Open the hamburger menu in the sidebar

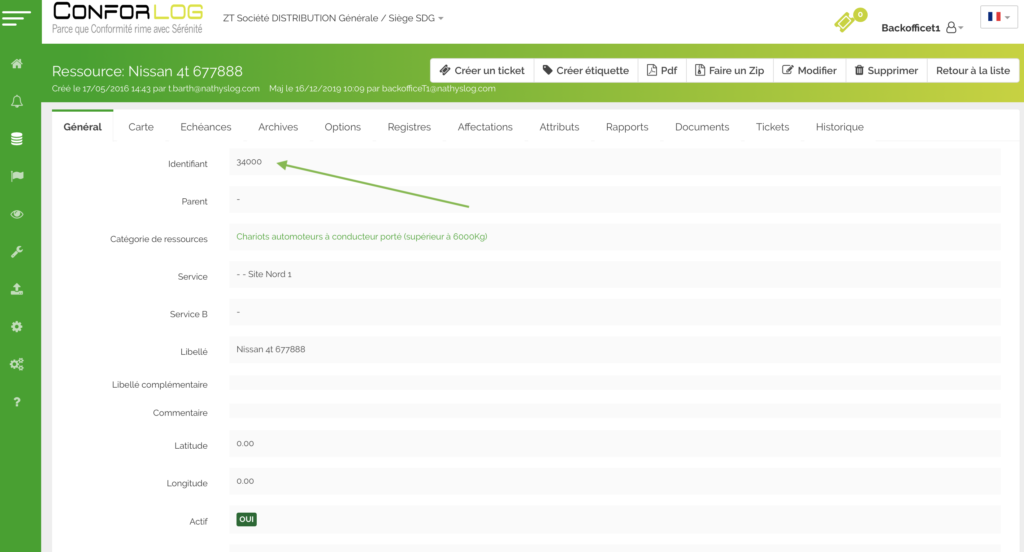20,20
